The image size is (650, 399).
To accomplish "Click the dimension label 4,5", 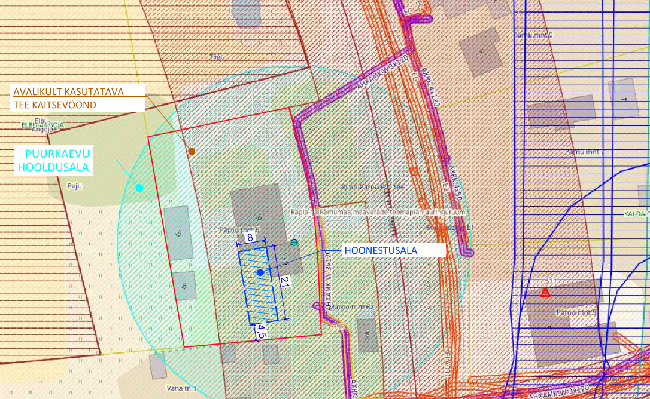I will 261,331.
